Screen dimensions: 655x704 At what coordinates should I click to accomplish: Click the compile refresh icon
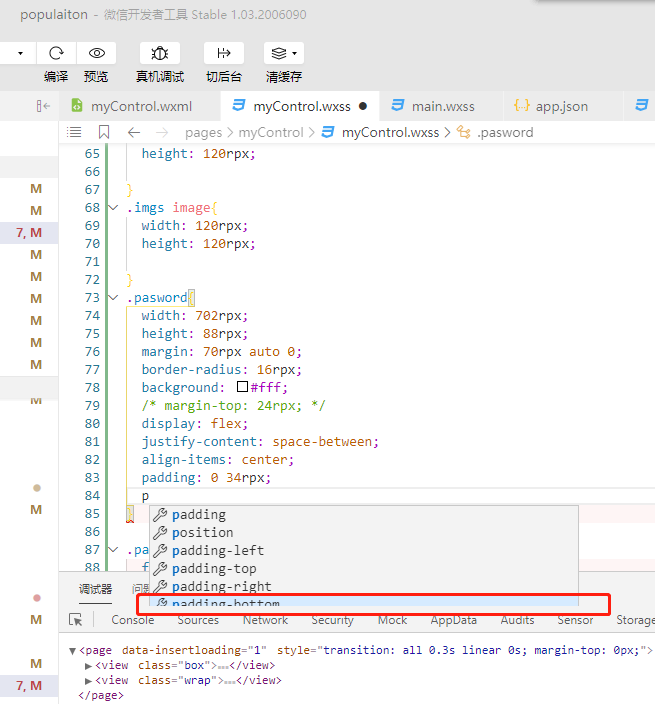coord(56,53)
